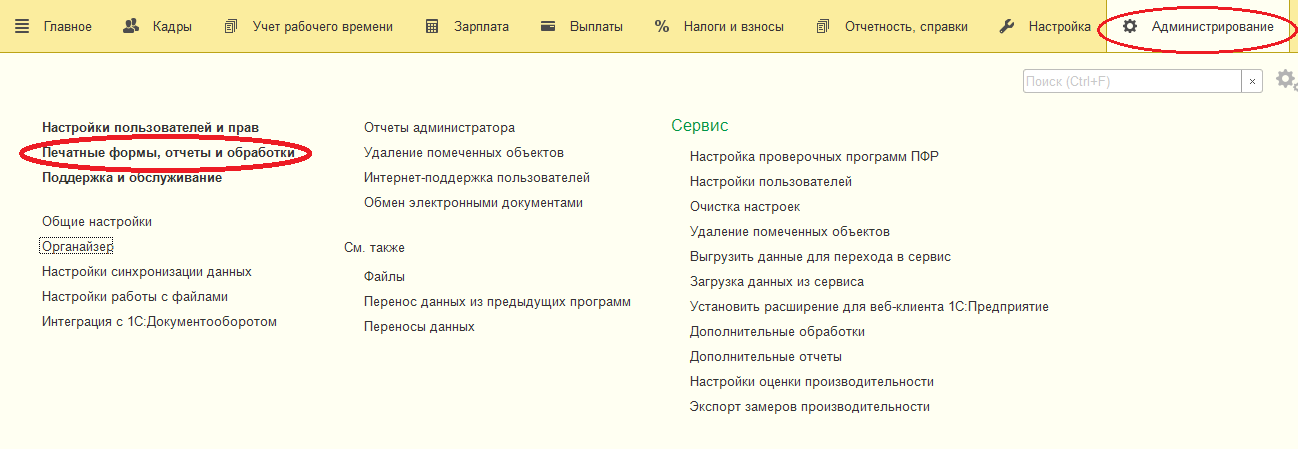Open Настройки синхронизации данных
Image resolution: width=1298 pixels, height=460 pixels.
tap(146, 271)
